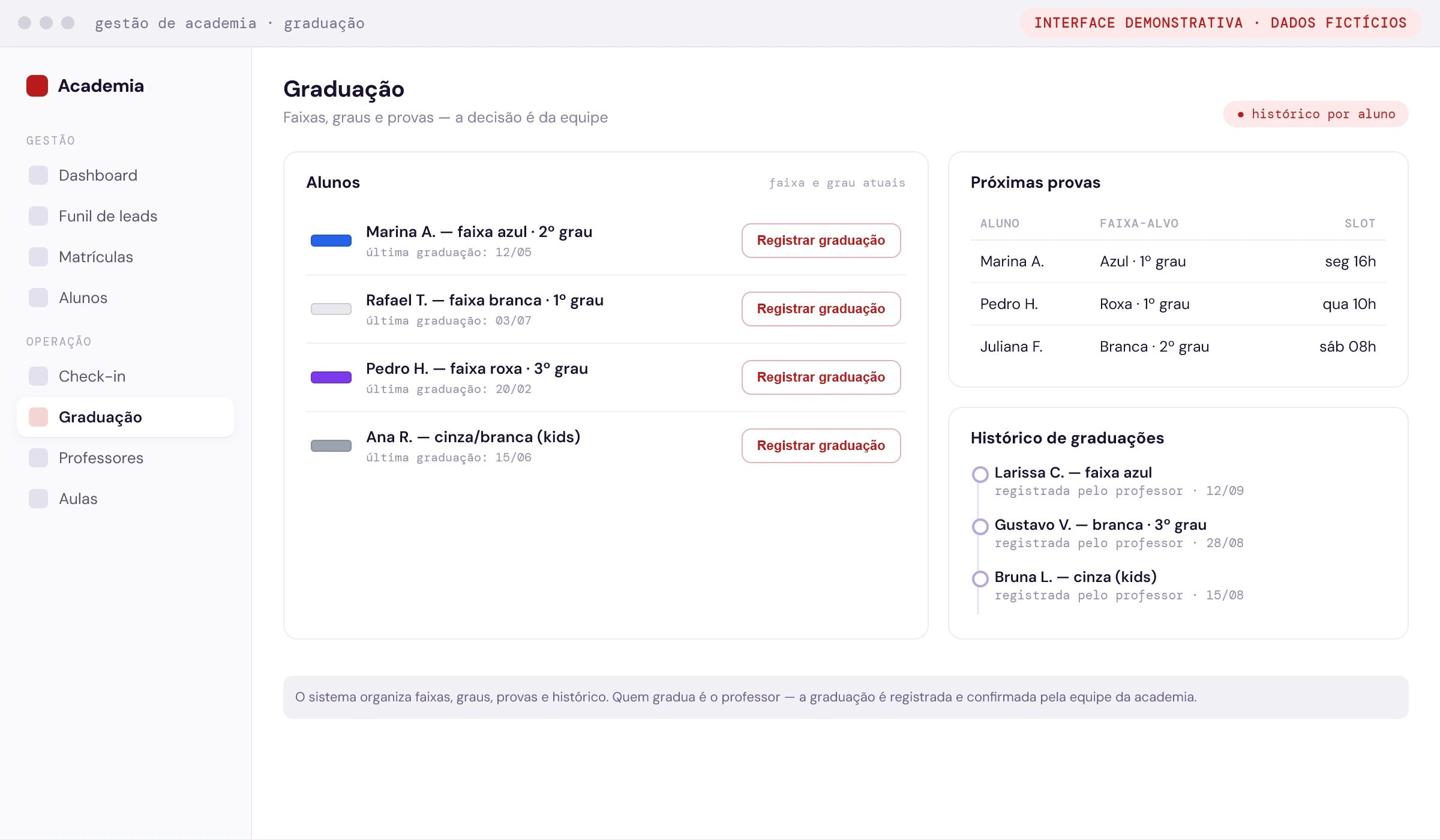Click the 'Interface demonstrativa · dados fictícios' badge
The height and width of the screenshot is (840, 1440).
pos(1220,23)
